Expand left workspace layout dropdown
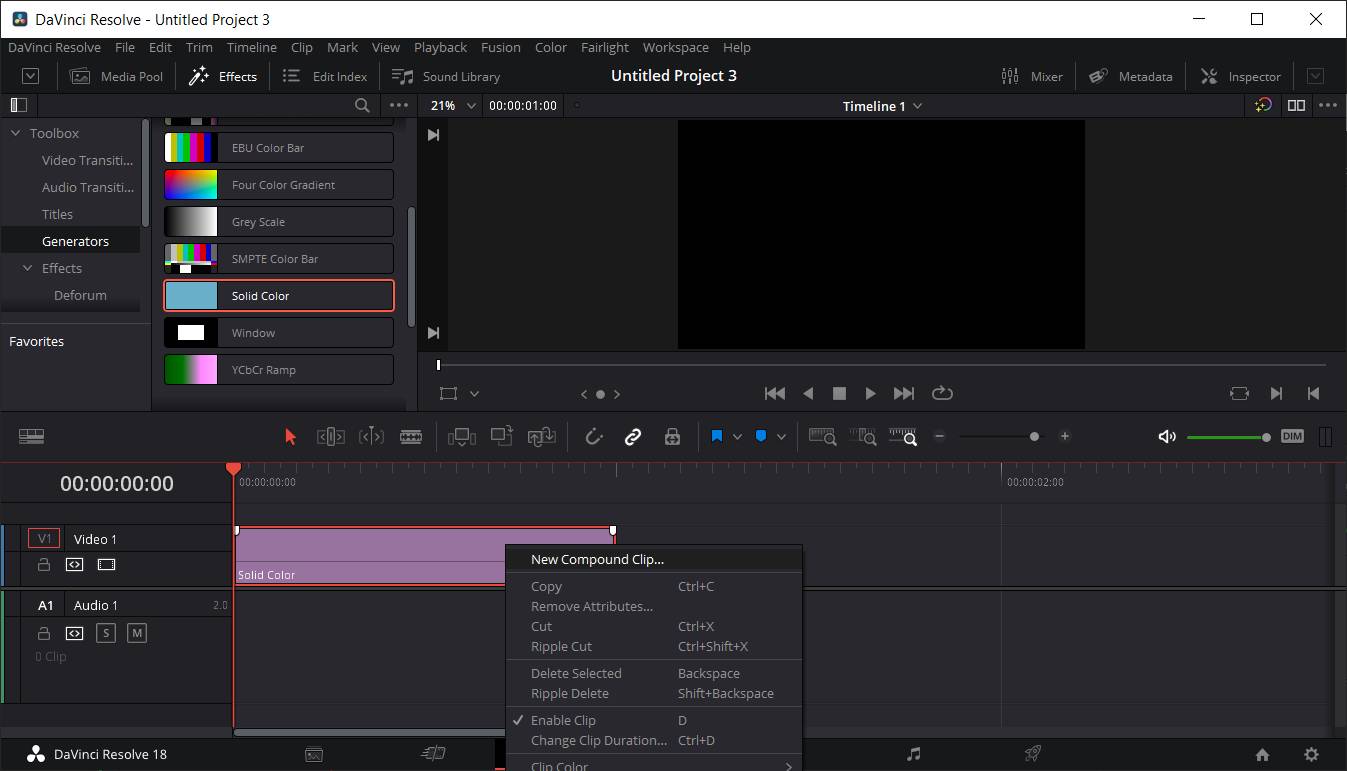This screenshot has width=1347, height=771. (30, 76)
